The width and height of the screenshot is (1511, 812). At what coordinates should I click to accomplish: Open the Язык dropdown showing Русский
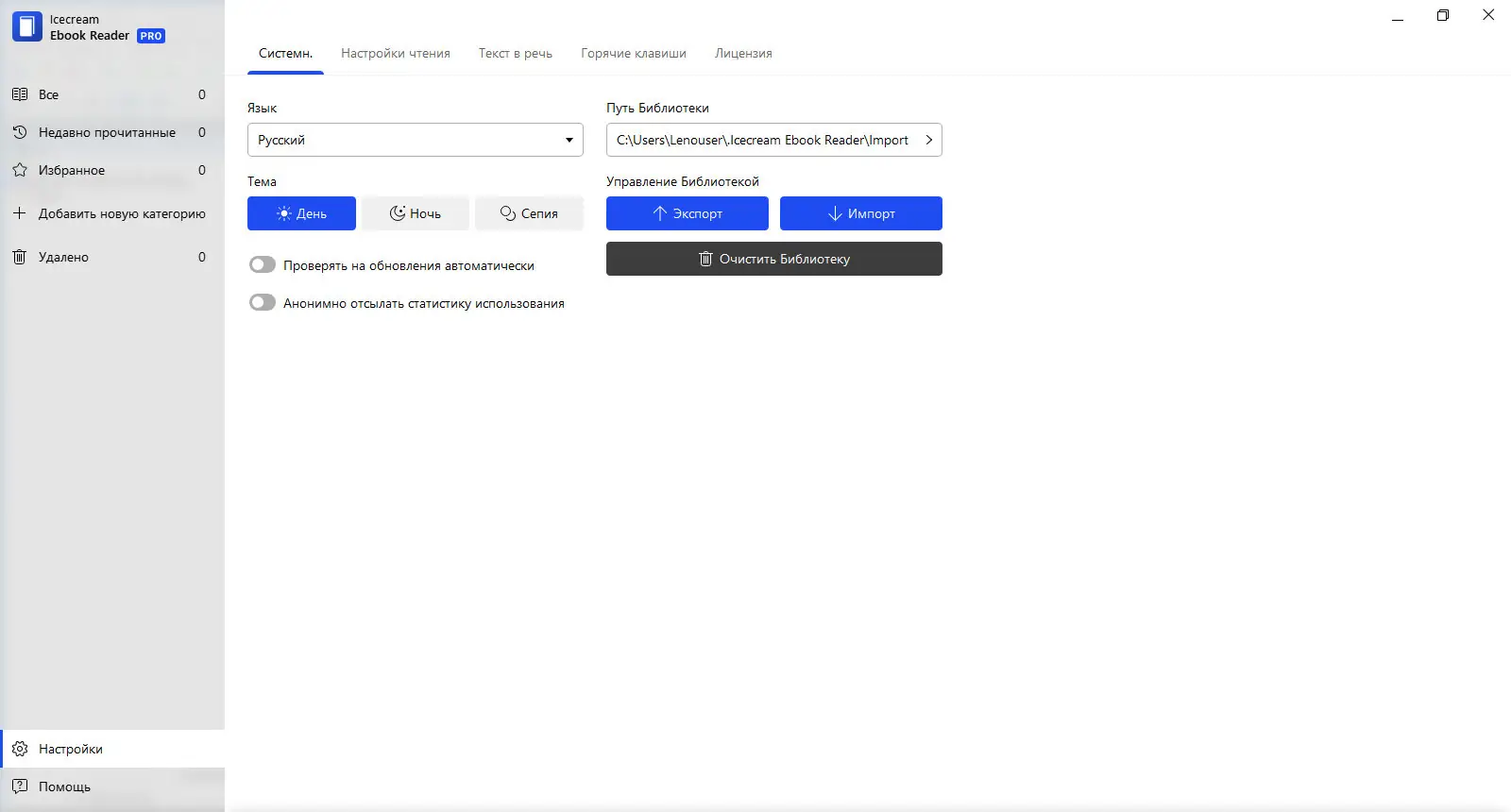(x=416, y=140)
